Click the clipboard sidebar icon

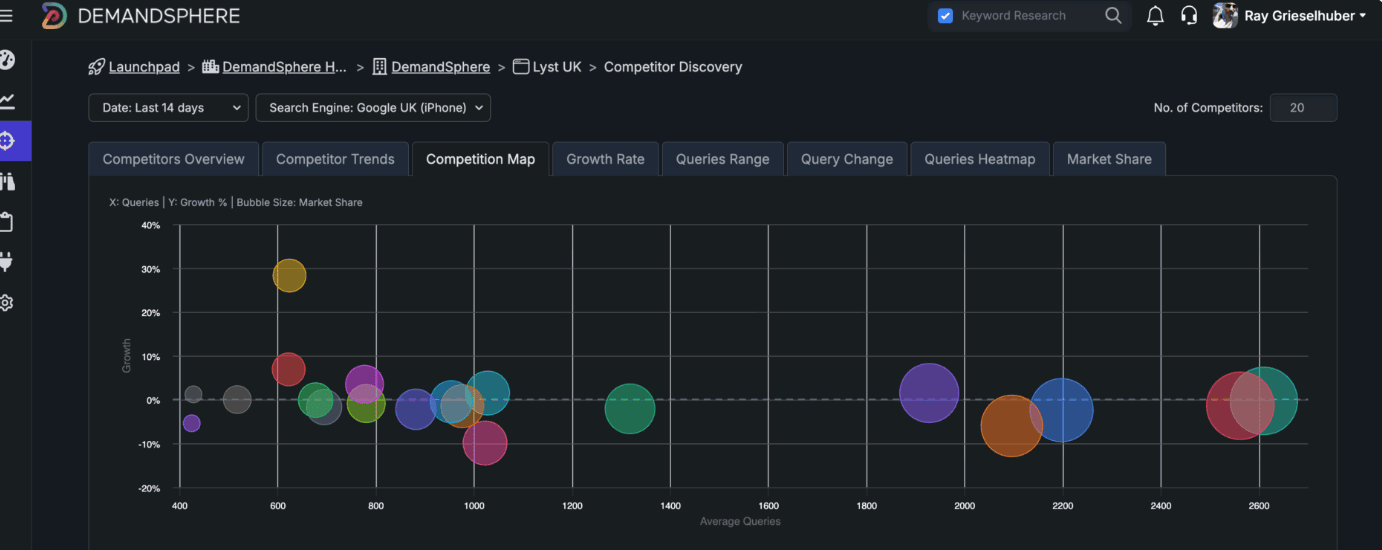7,222
